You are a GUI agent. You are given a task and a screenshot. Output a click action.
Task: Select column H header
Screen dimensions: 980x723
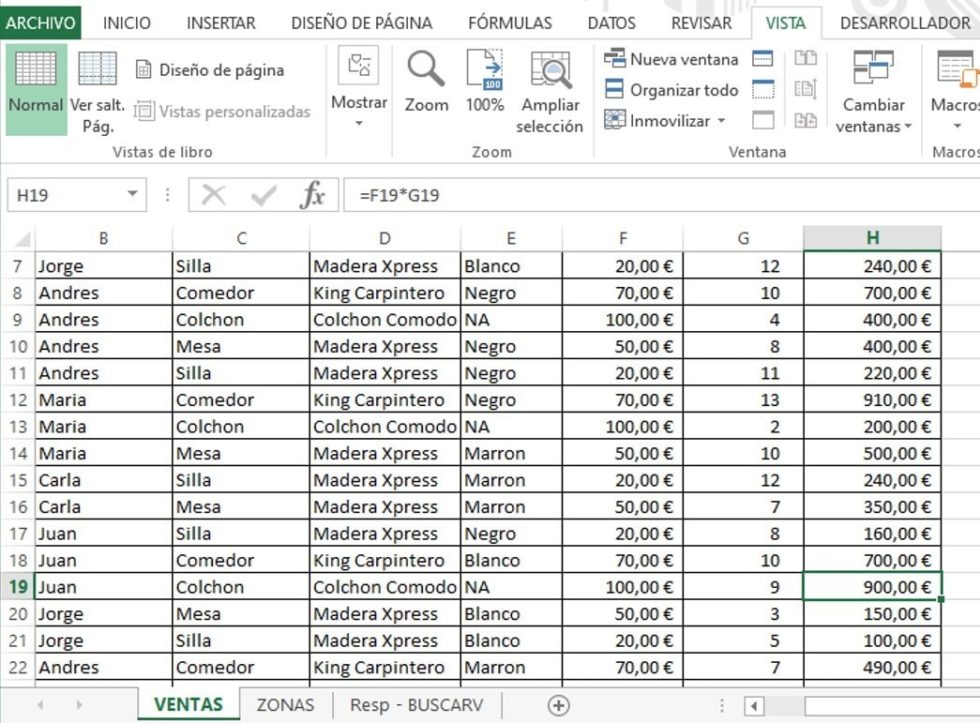coord(872,238)
